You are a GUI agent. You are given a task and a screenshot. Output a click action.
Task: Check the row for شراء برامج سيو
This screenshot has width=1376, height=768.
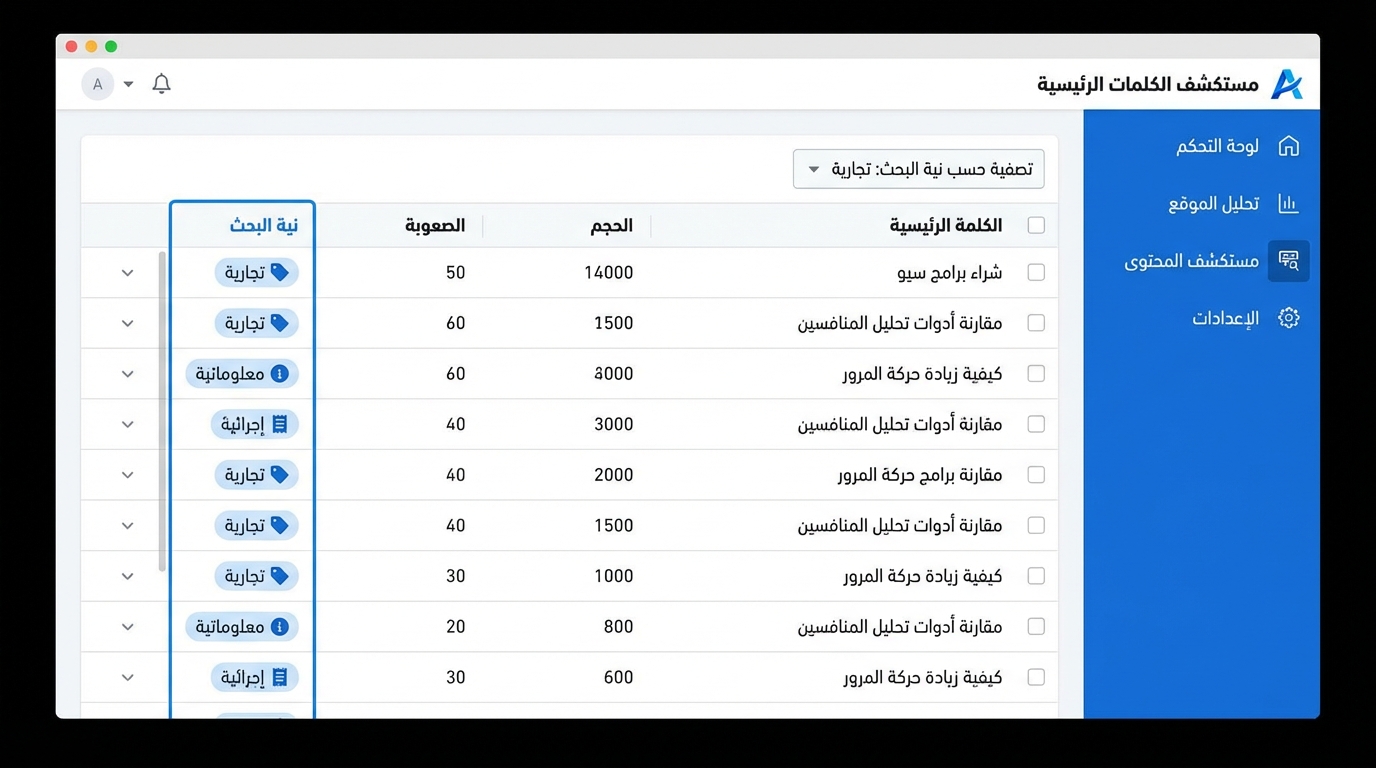tap(1036, 272)
